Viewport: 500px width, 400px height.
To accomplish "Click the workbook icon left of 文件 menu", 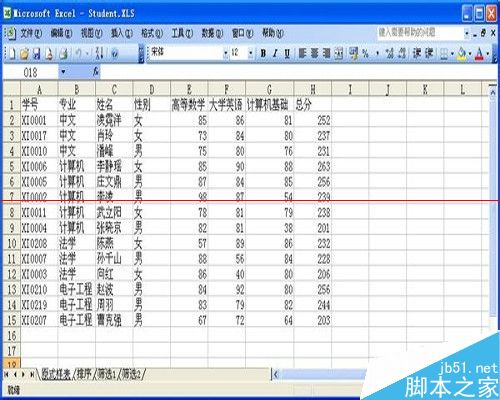I will tap(11, 33).
